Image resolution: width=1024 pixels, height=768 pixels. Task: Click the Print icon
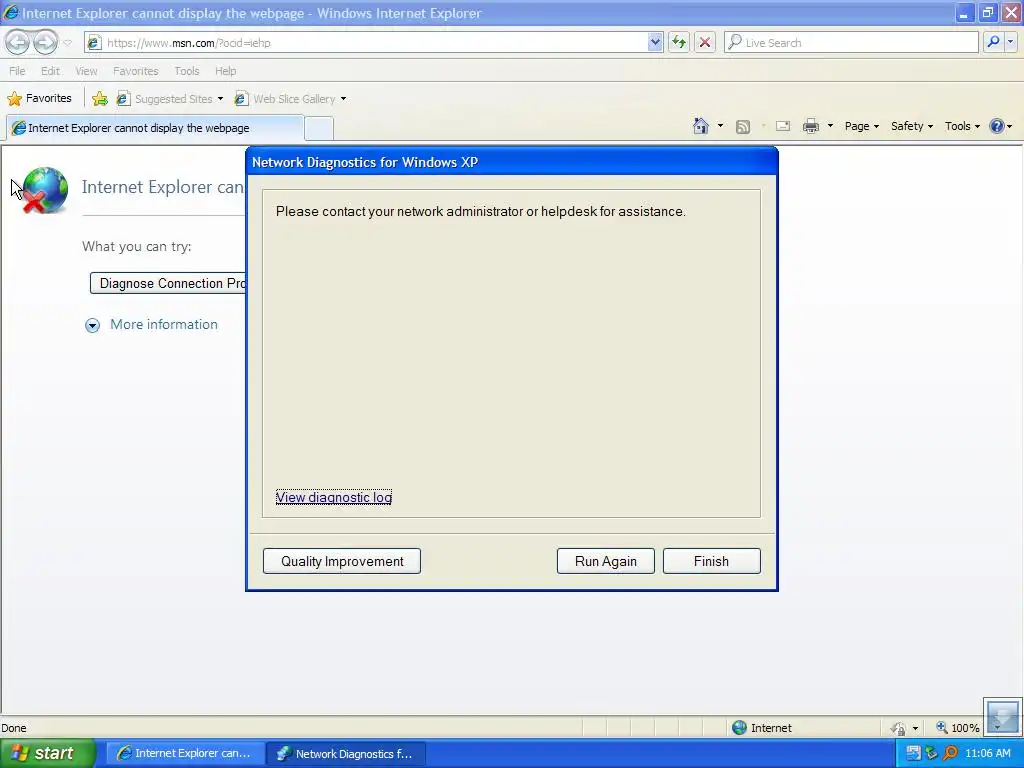(811, 126)
